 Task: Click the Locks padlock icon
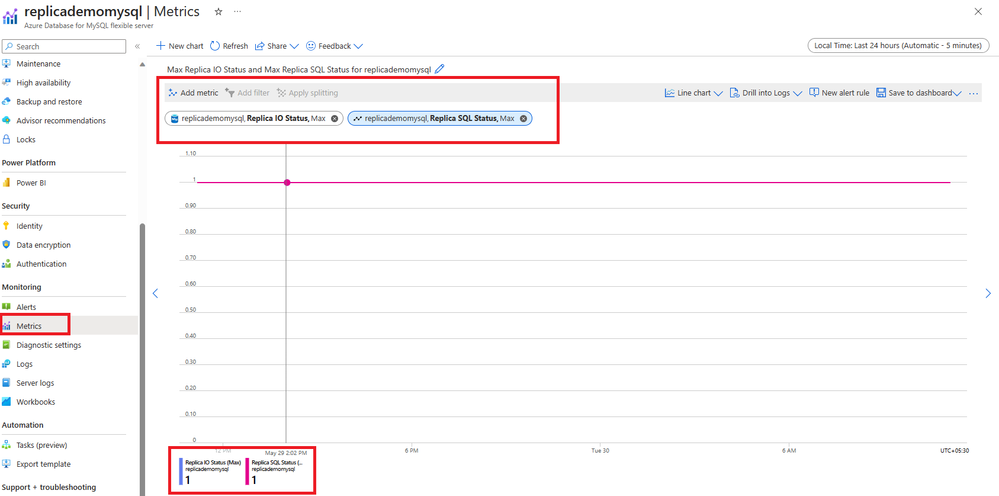click(6, 139)
